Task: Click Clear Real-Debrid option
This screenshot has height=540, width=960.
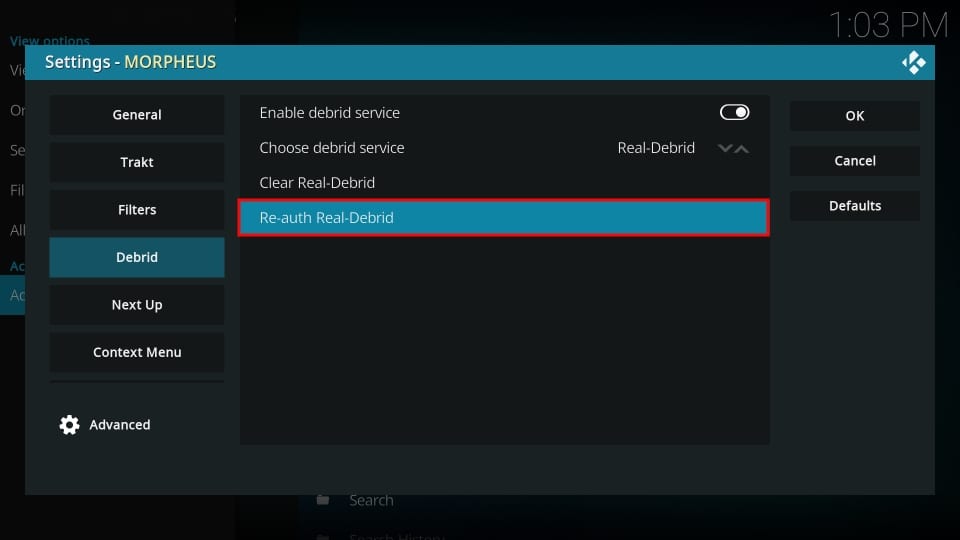Action: [504, 182]
